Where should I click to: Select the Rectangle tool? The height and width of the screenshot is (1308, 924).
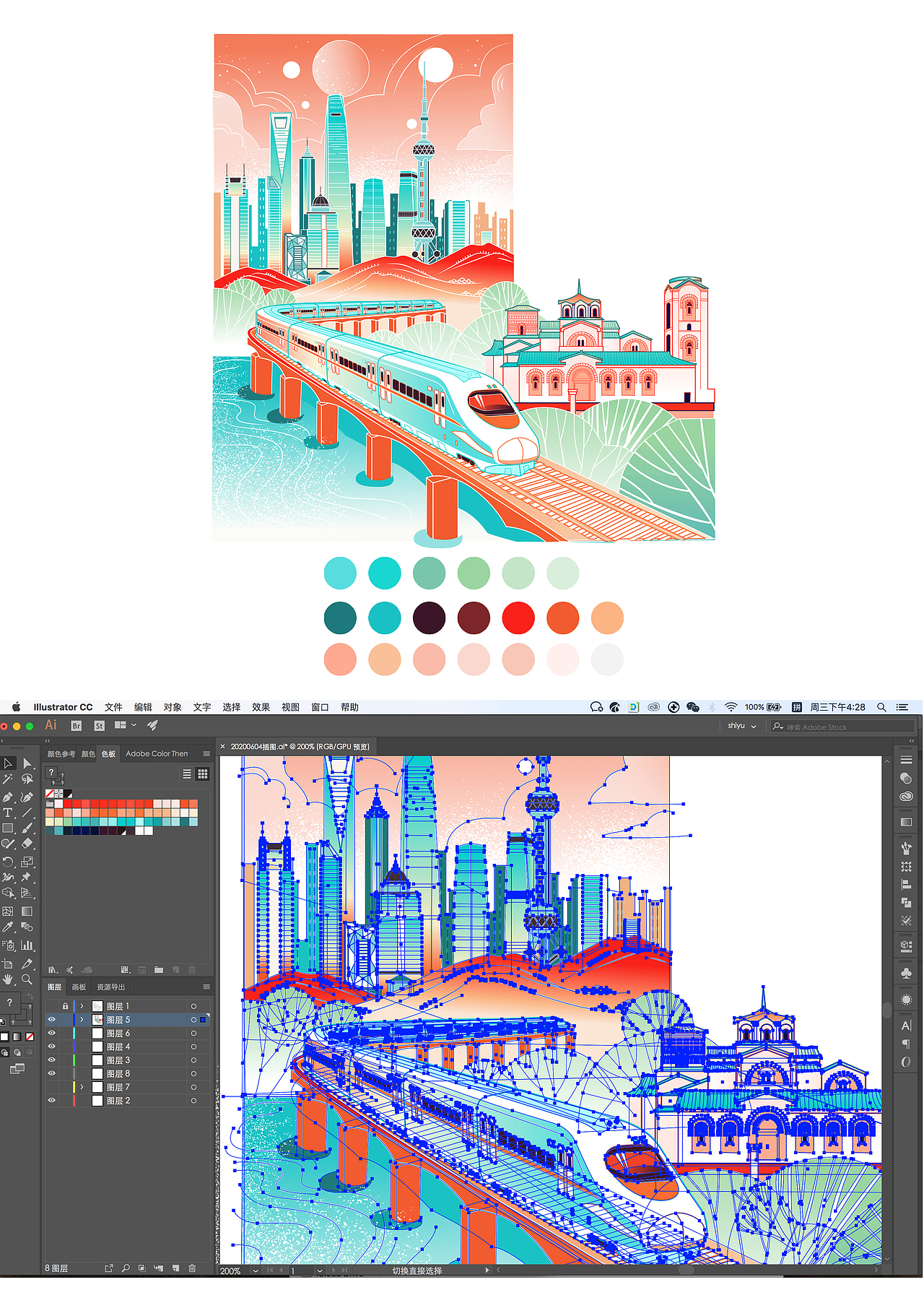8,828
